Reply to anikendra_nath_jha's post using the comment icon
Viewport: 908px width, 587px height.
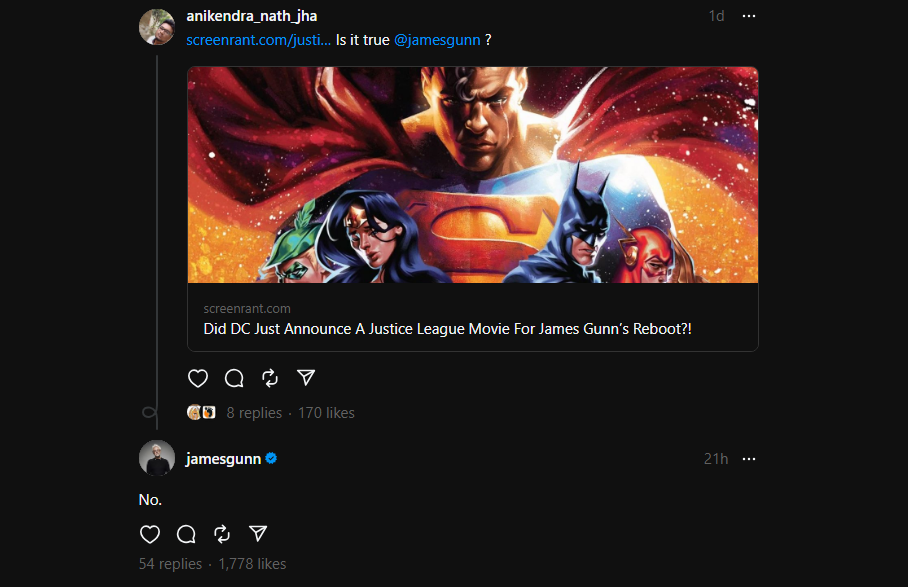[234, 378]
